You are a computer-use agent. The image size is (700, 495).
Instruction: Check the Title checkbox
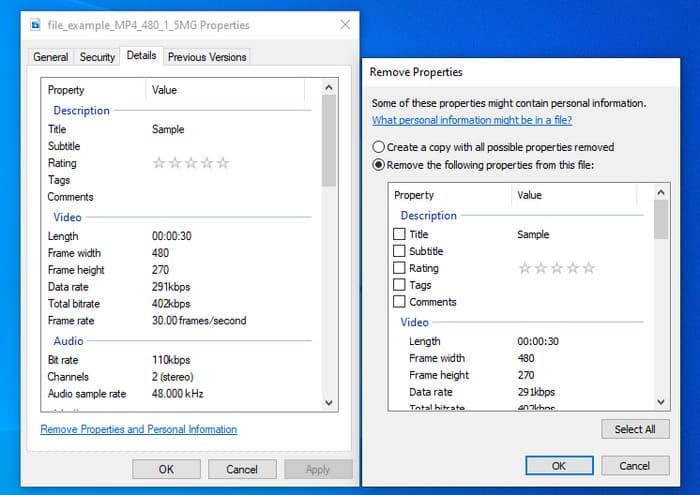(x=399, y=234)
